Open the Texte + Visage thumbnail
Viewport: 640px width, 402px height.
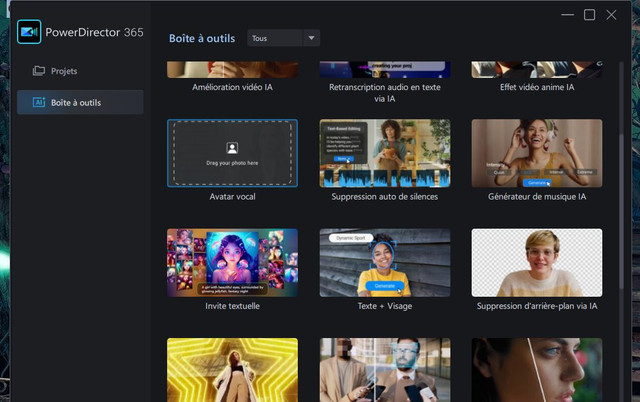tap(384, 262)
